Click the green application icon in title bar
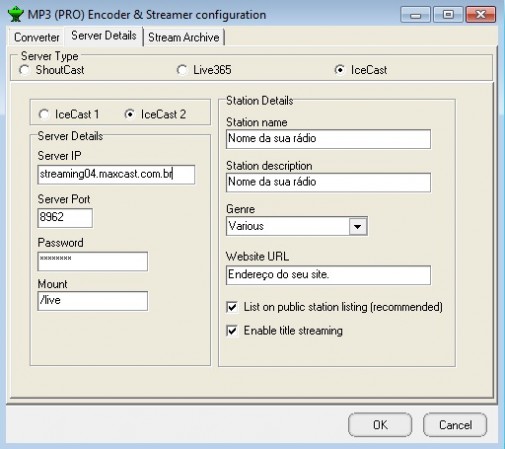This screenshot has width=505, height=449. [15, 14]
